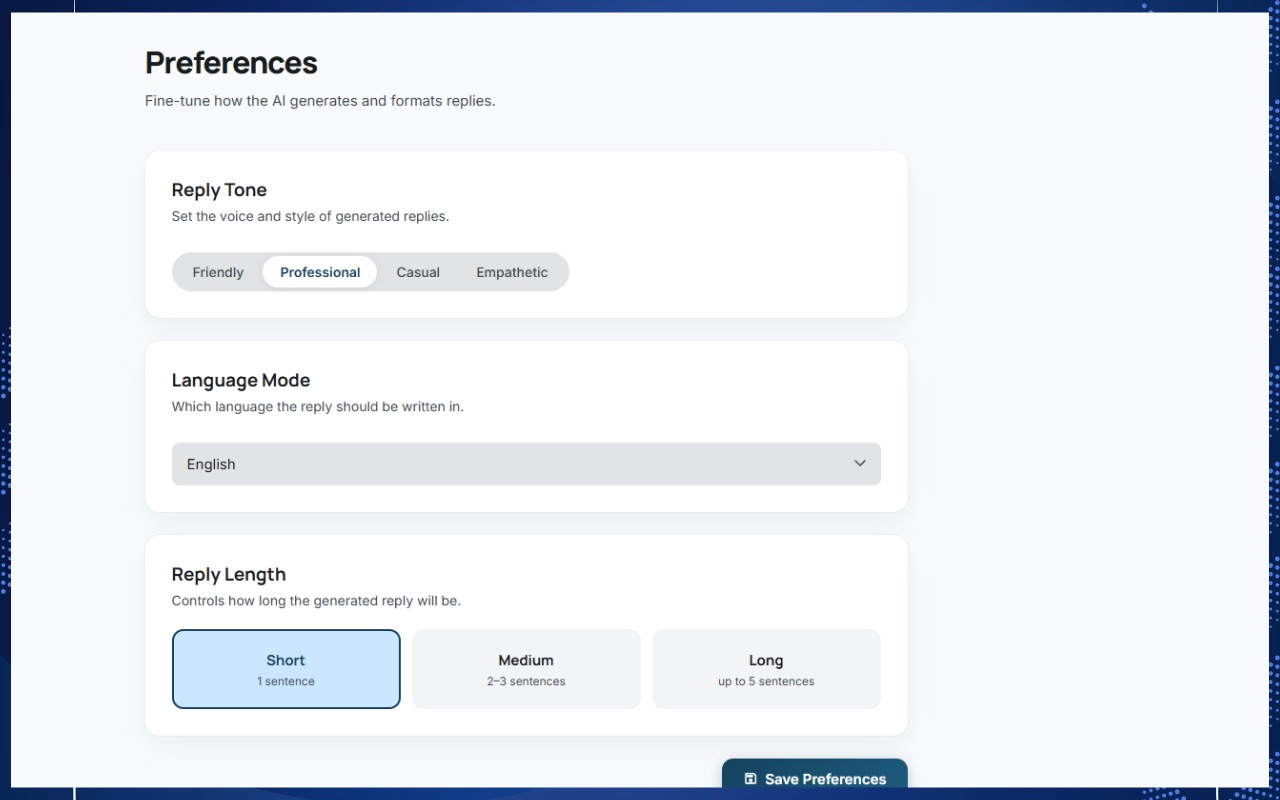Click 'Controls how long the generated reply will be.'

(316, 601)
